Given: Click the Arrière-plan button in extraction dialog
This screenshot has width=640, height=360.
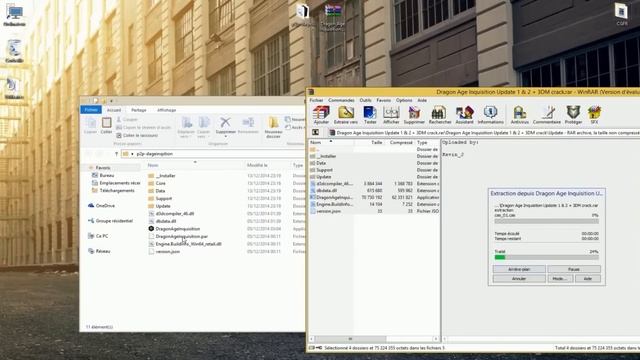Looking at the screenshot, I should coord(519,269).
